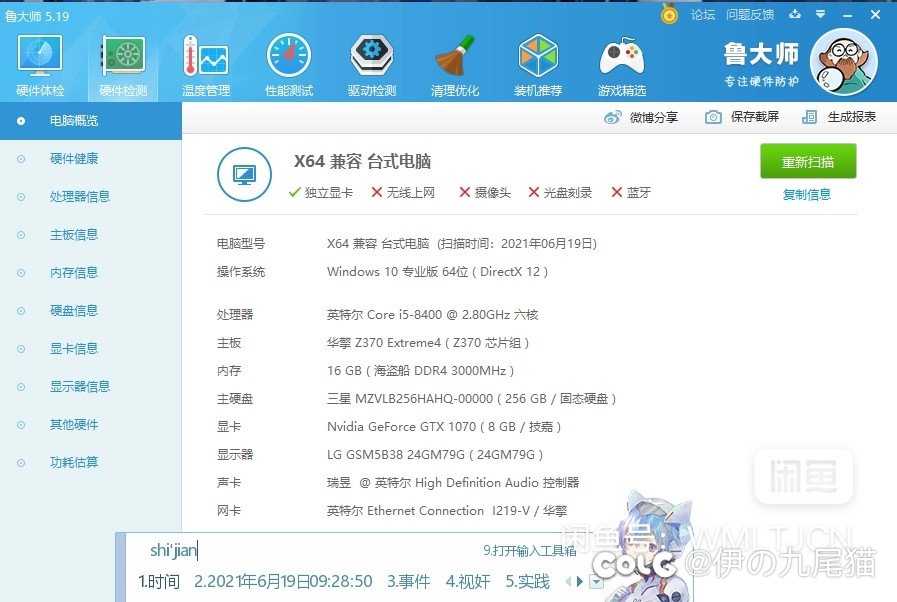Click 复制信息 copy info link

pyautogui.click(x=807, y=195)
